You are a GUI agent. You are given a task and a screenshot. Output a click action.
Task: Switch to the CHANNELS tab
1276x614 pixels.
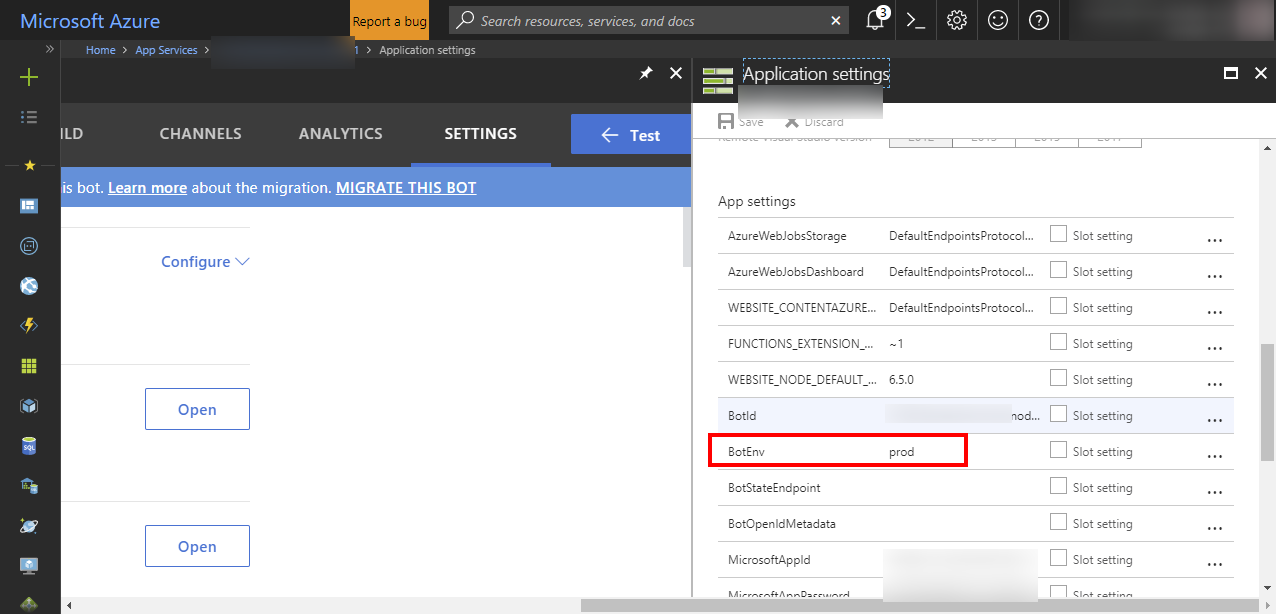pos(200,133)
